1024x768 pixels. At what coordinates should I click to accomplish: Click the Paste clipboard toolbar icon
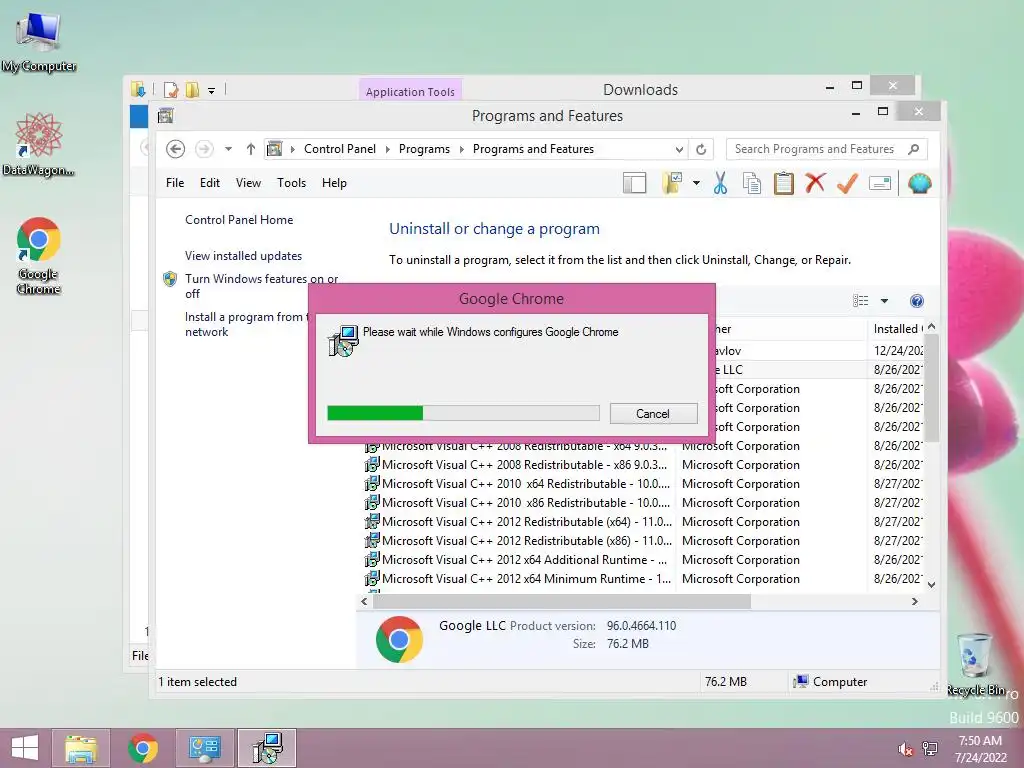point(784,184)
